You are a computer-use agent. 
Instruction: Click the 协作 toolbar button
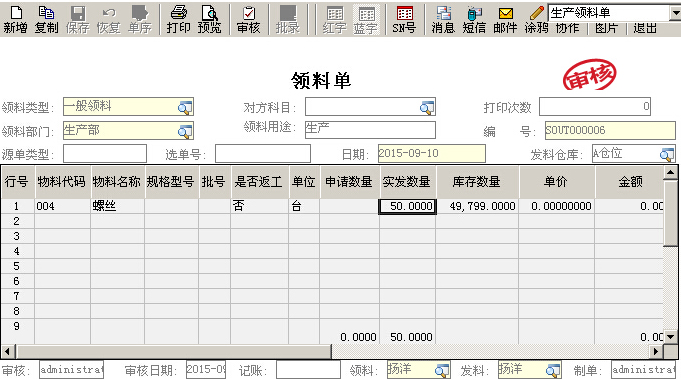(568, 28)
